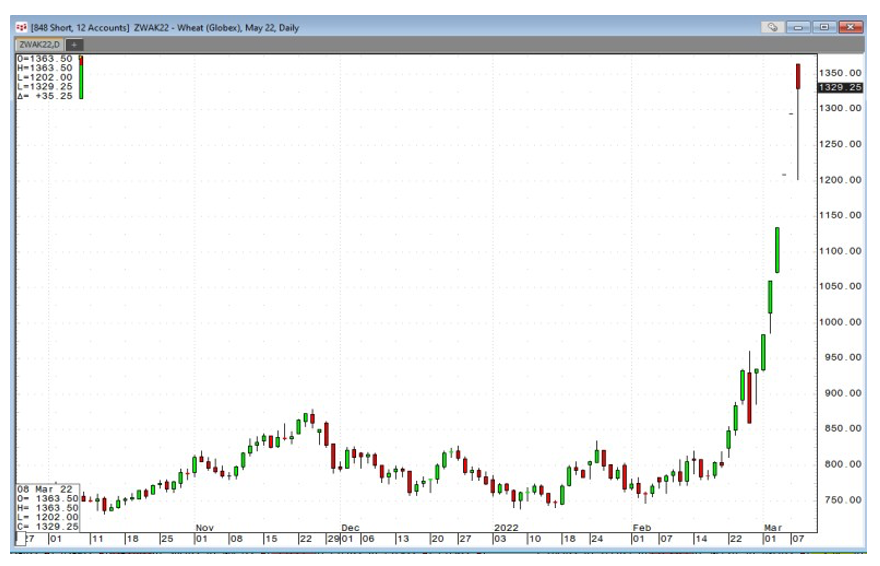Image resolution: width=880 pixels, height=566 pixels.
Task: Select the ZWAK22,D tab
Action: pos(39,44)
